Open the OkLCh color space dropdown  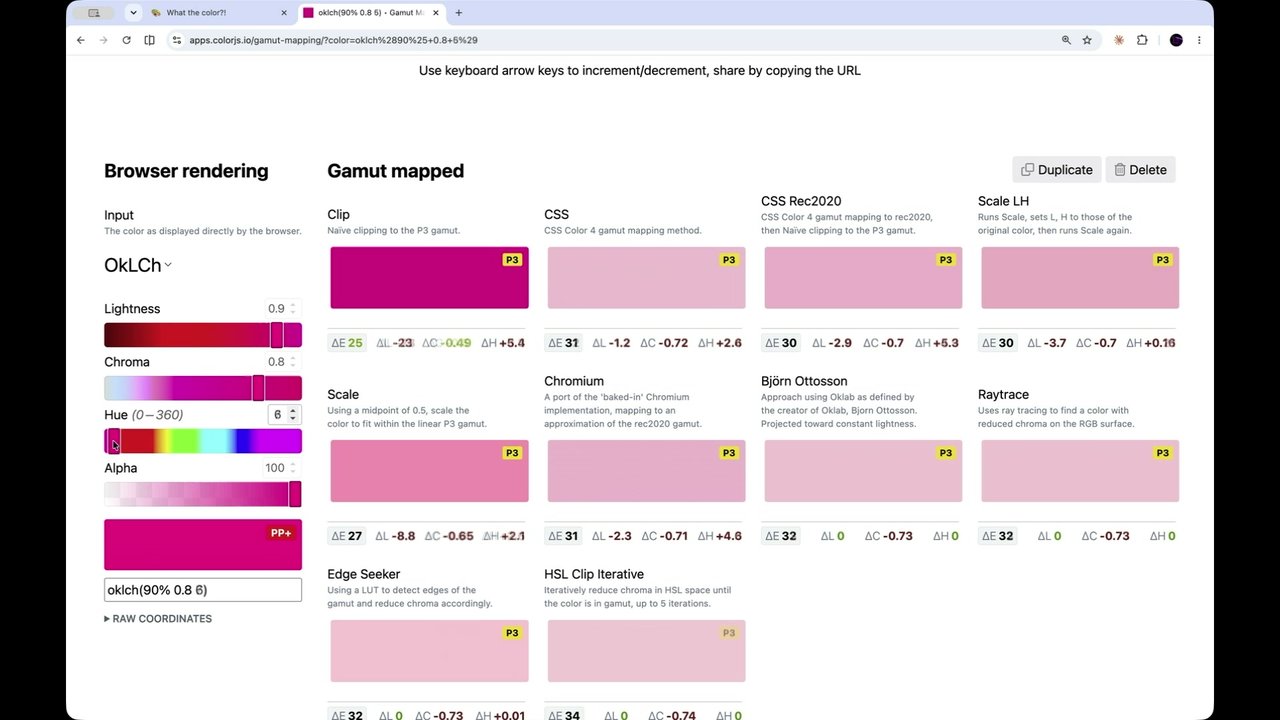(x=138, y=265)
